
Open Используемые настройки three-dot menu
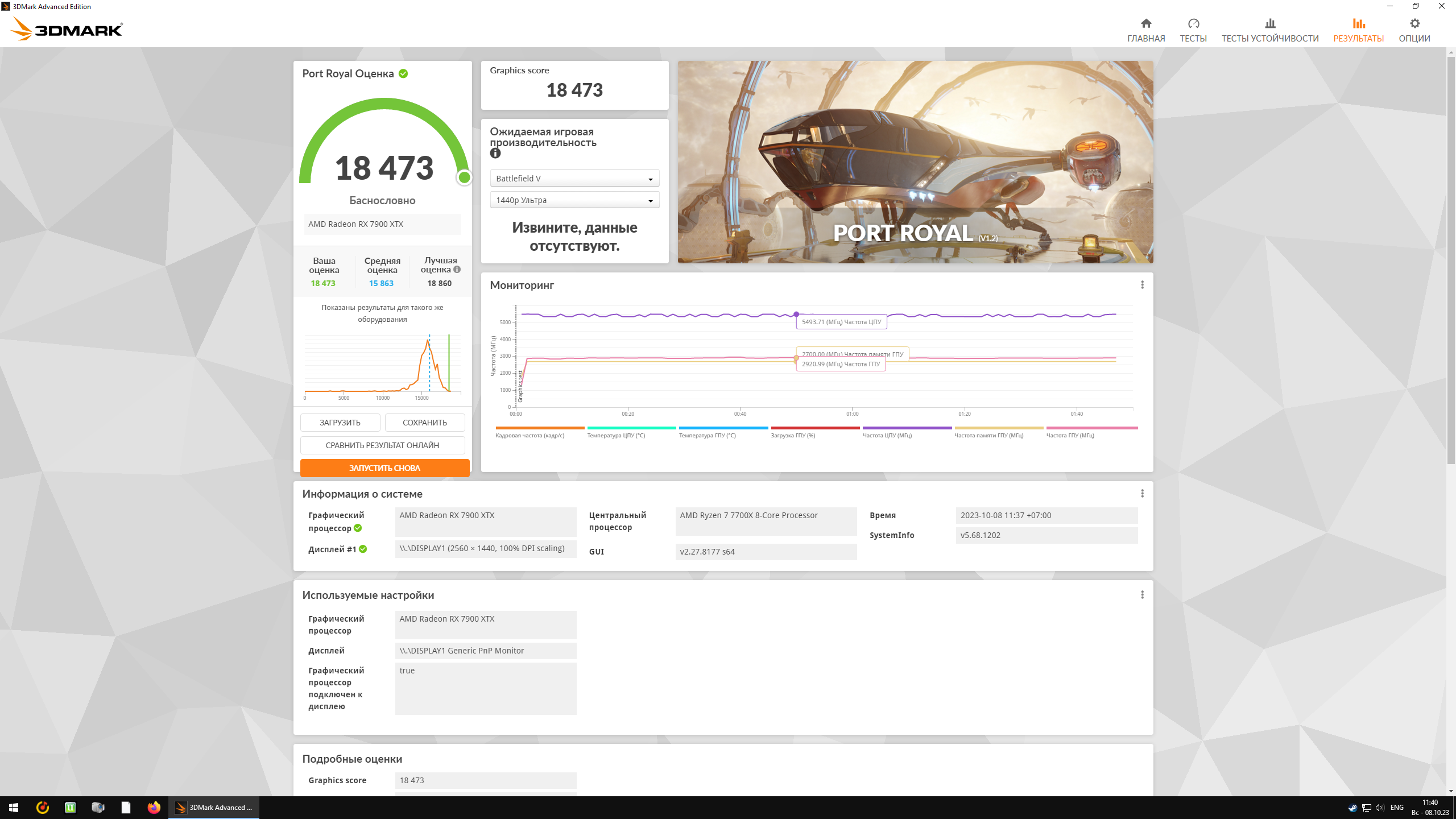click(x=1142, y=594)
